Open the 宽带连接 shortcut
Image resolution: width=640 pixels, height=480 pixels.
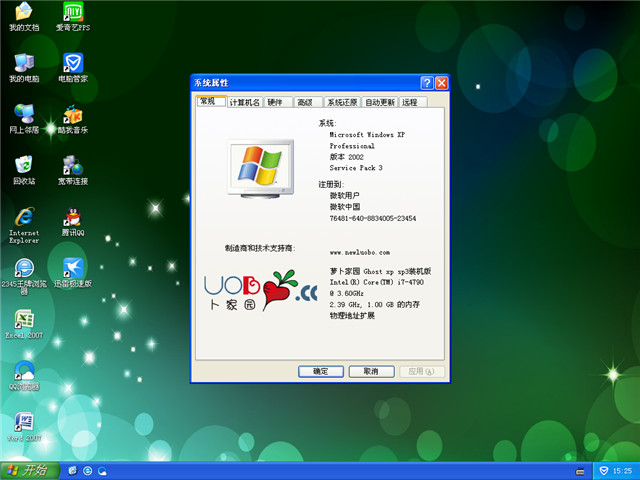click(73, 170)
